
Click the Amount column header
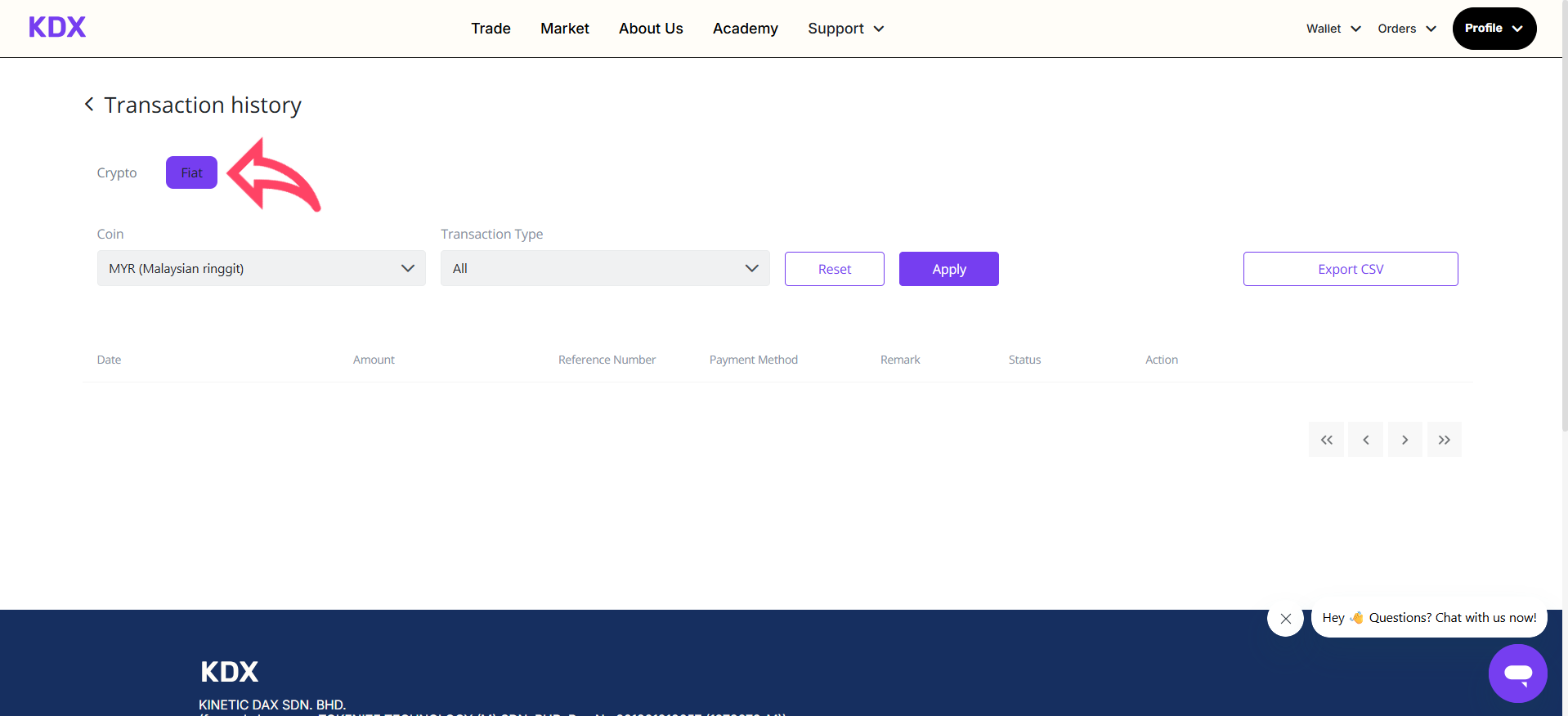(374, 360)
